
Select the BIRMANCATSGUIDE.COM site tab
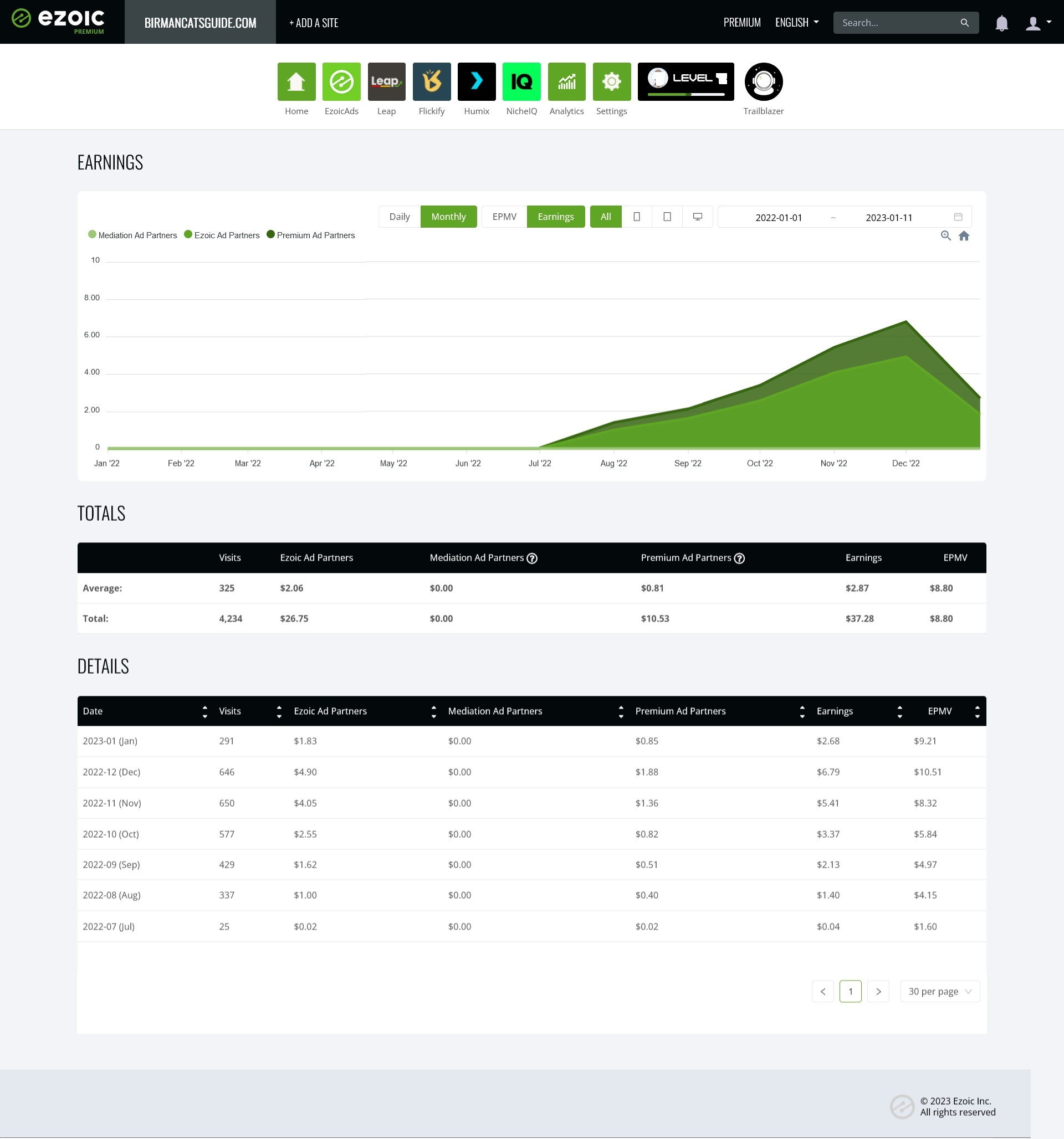(x=200, y=22)
